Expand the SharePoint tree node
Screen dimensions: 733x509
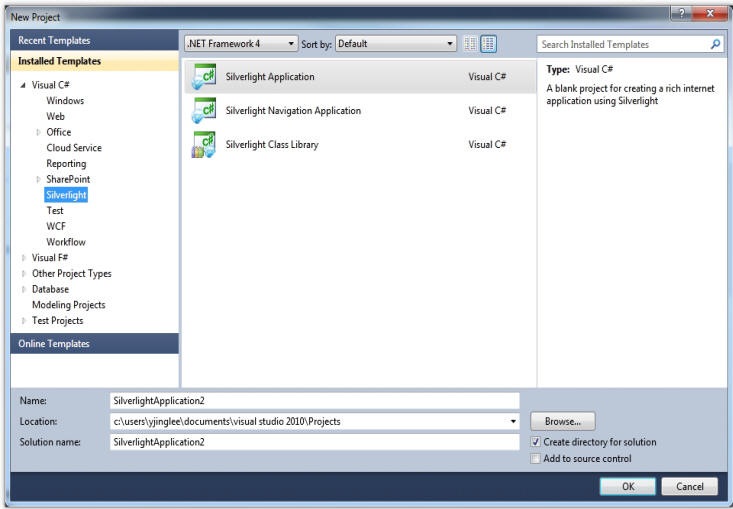coord(38,179)
